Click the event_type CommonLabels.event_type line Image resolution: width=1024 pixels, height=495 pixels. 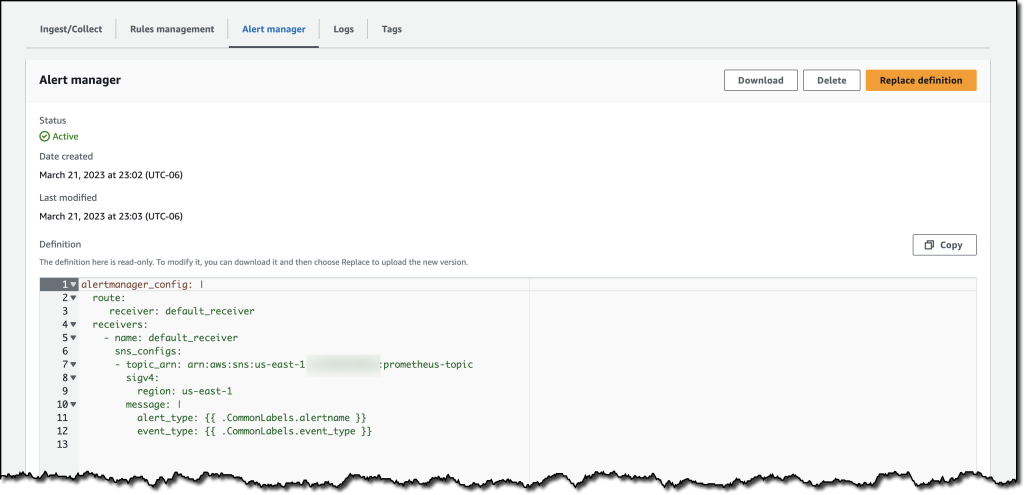(254, 432)
